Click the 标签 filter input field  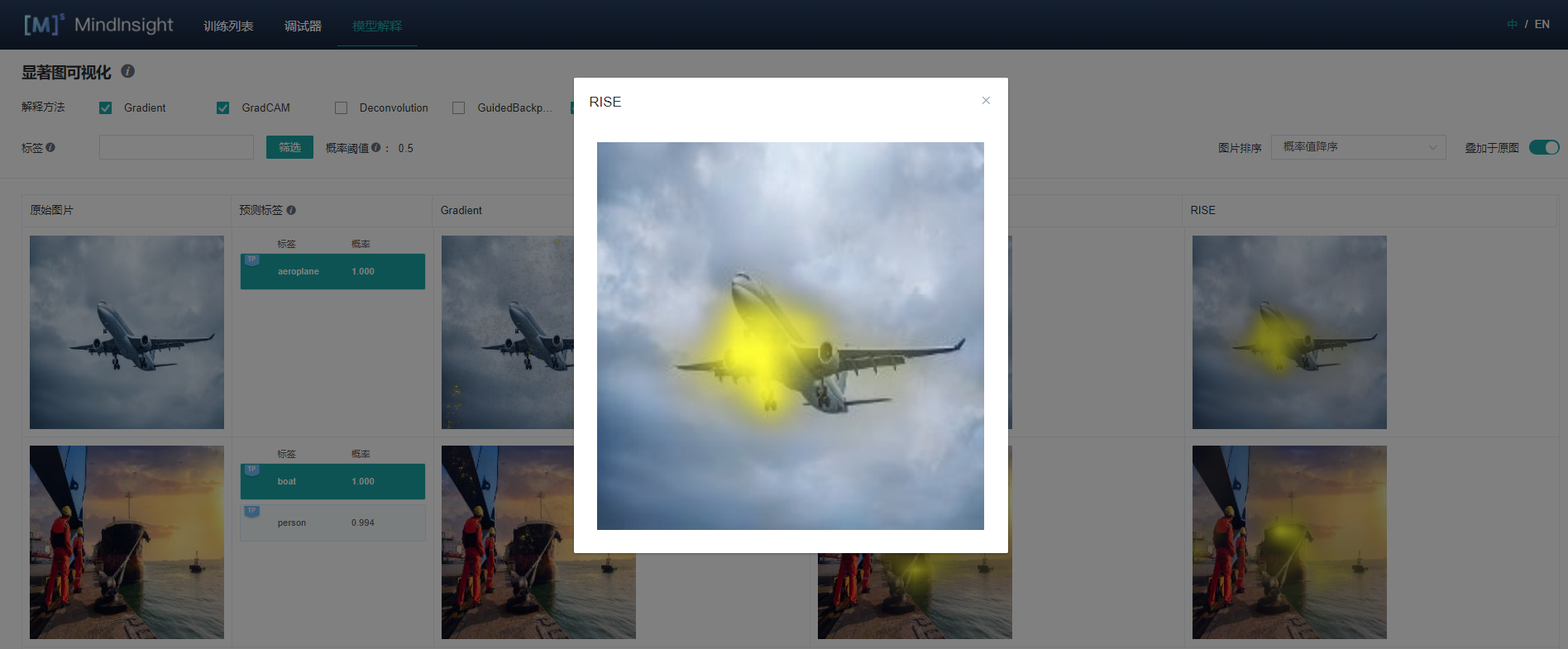pyautogui.click(x=176, y=147)
